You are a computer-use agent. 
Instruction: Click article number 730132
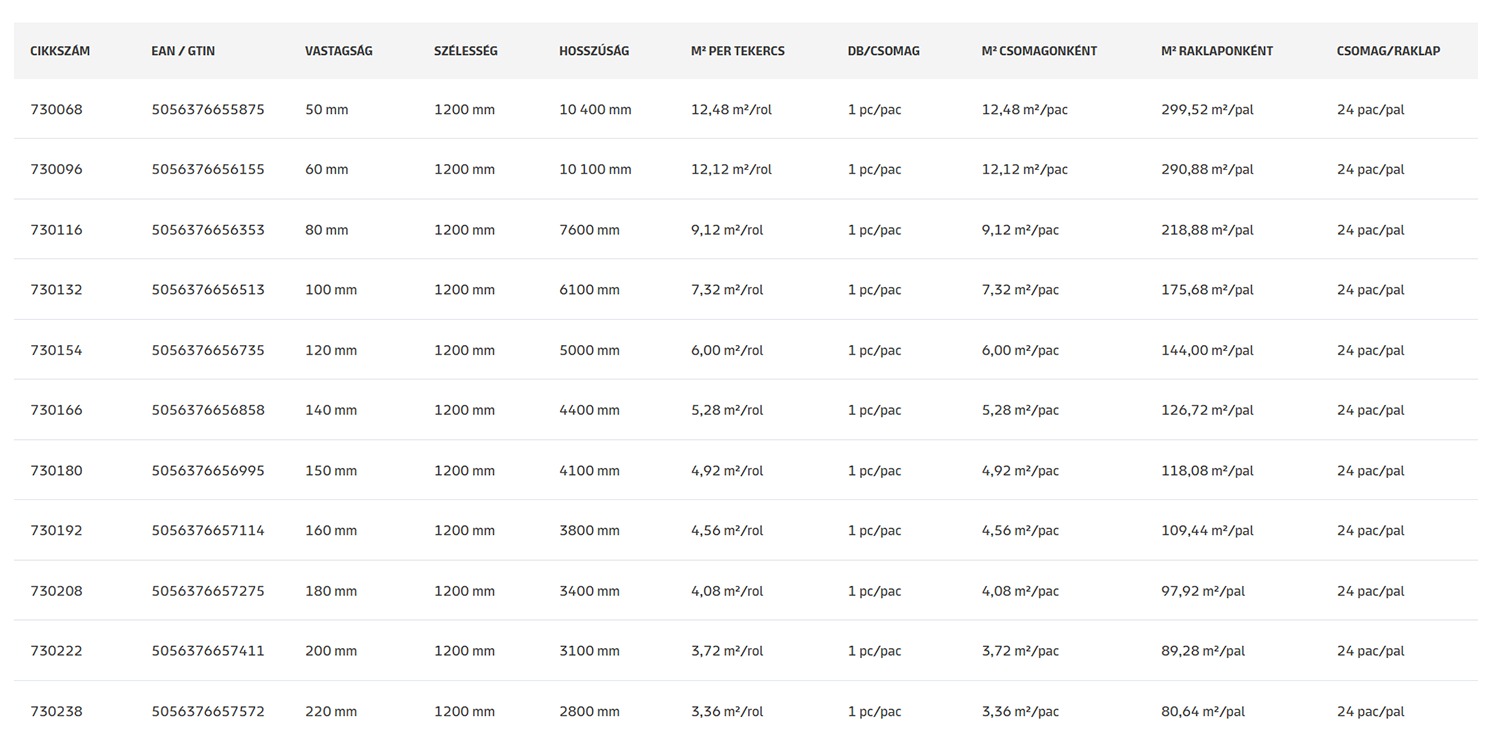coord(57,290)
